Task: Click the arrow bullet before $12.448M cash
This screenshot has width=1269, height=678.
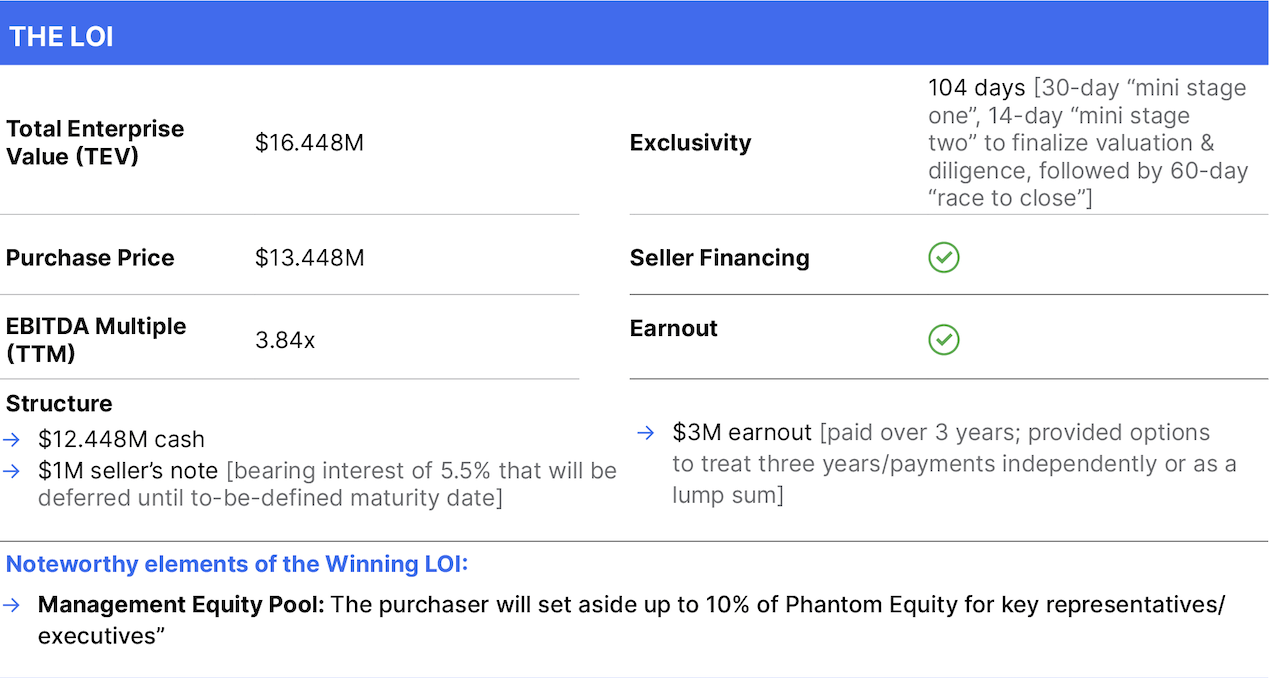Action: tap(11, 439)
